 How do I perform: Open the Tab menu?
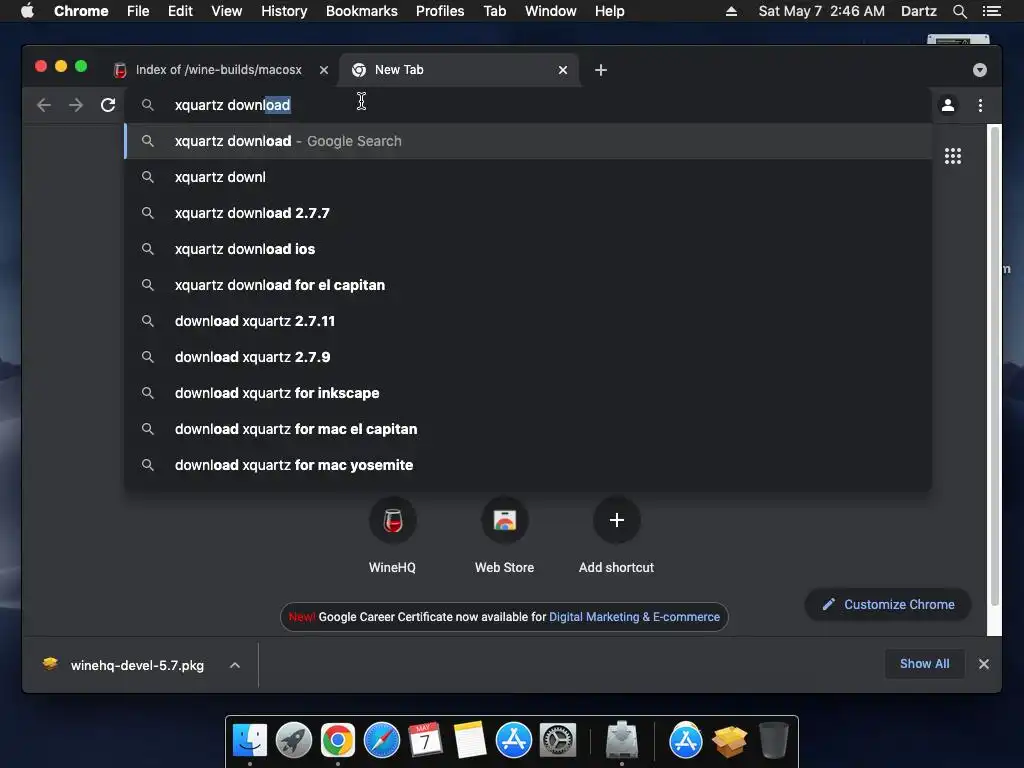pos(495,11)
